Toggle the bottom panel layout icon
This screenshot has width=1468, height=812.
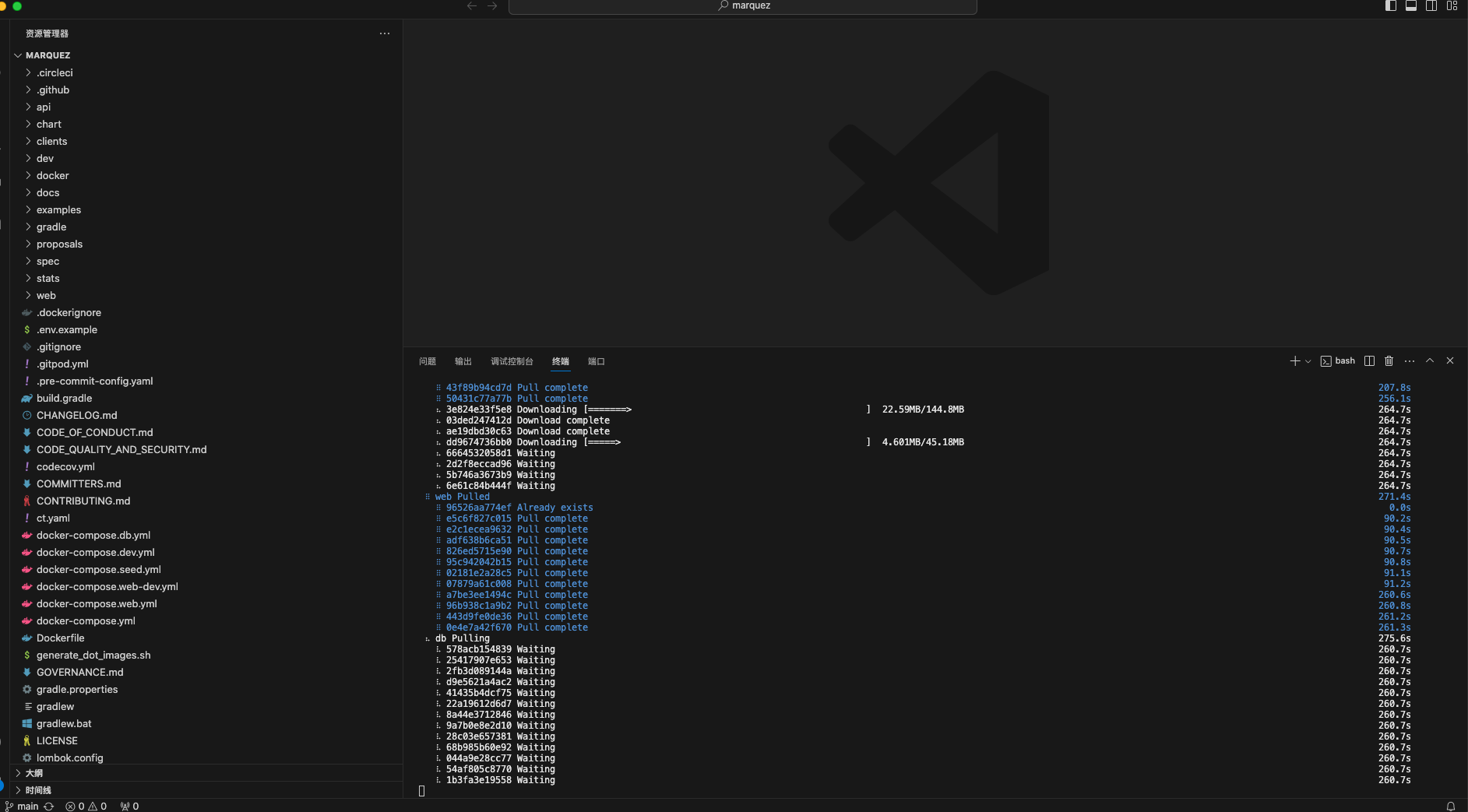pos(1411,5)
